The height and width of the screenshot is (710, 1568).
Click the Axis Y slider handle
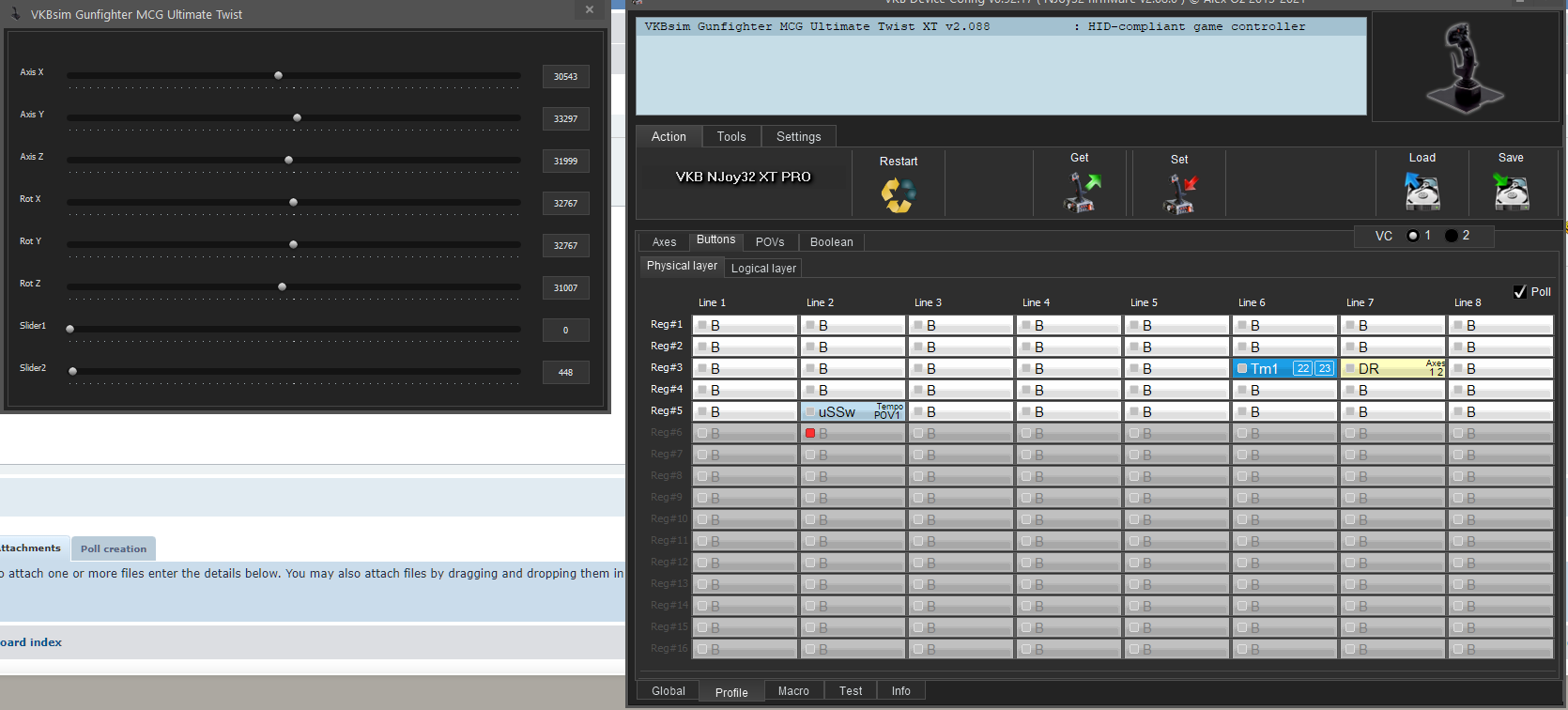click(x=297, y=117)
